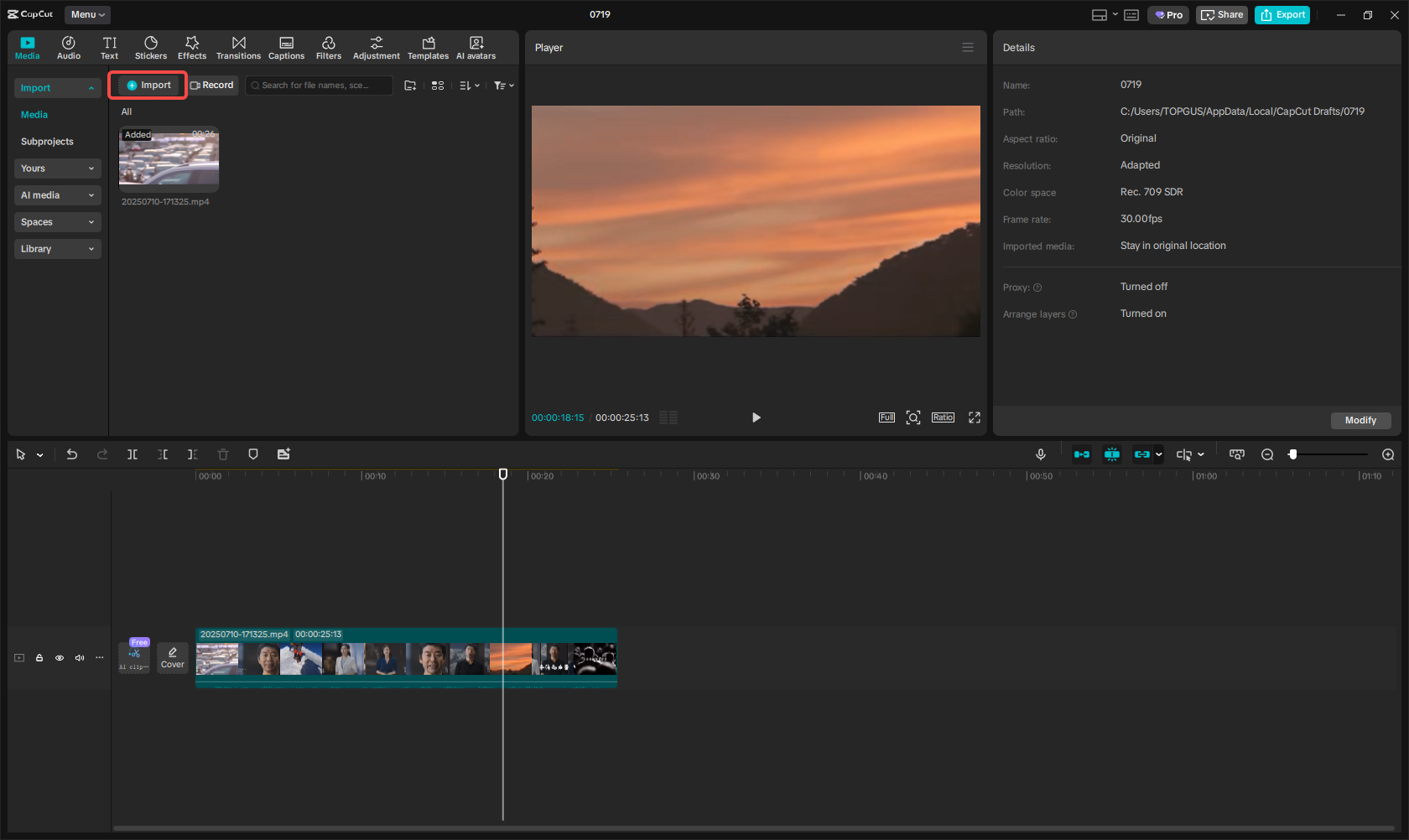Select Subprojects in the sidebar

(47, 142)
